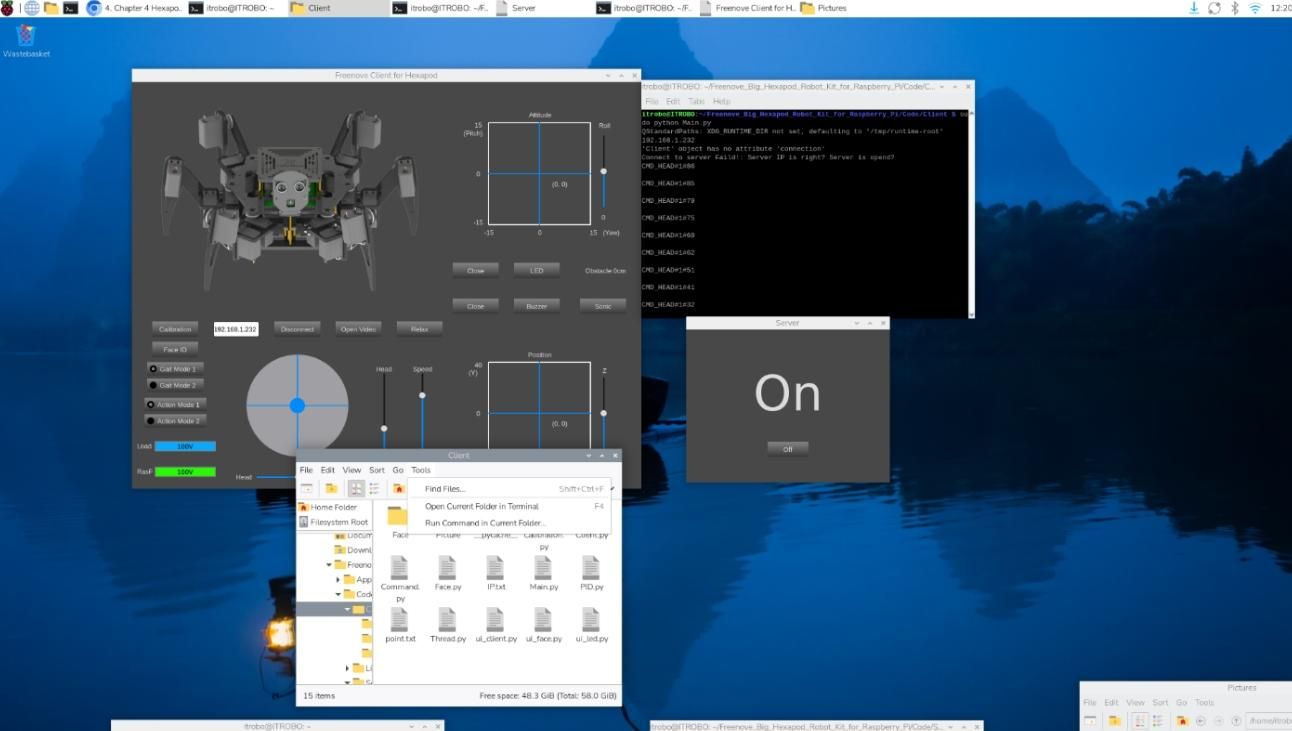Screen dimensions: 1292x731
Task: Click home icon in Pictures window toolbar
Action: pos(1182,720)
